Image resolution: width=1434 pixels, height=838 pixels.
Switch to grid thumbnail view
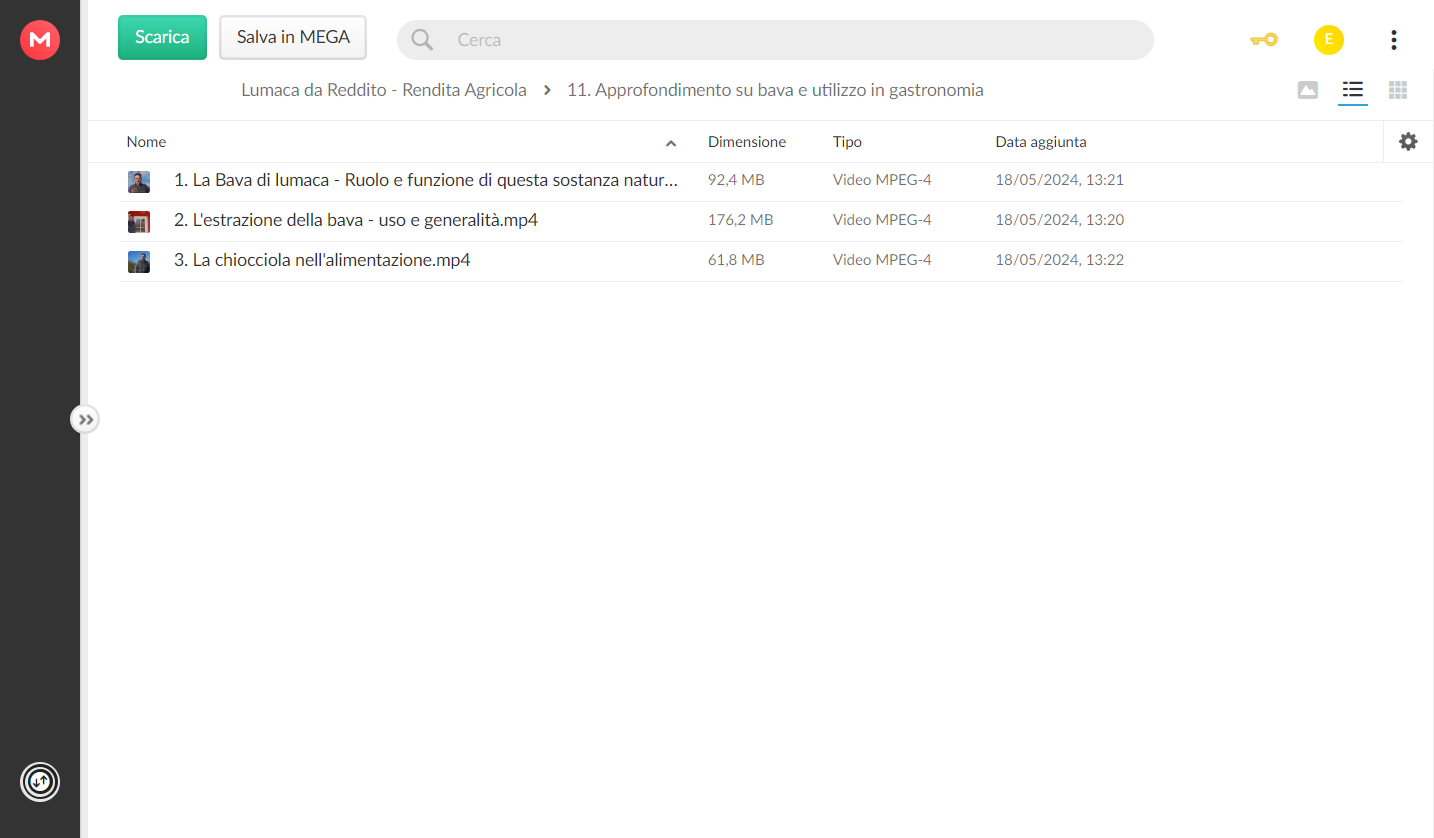[1398, 90]
